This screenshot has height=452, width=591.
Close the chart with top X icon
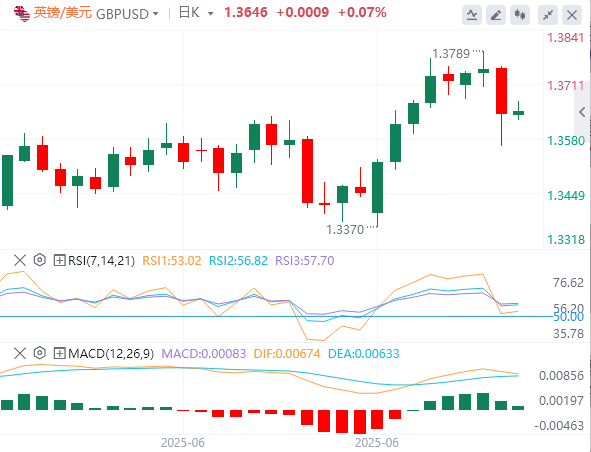pos(572,15)
